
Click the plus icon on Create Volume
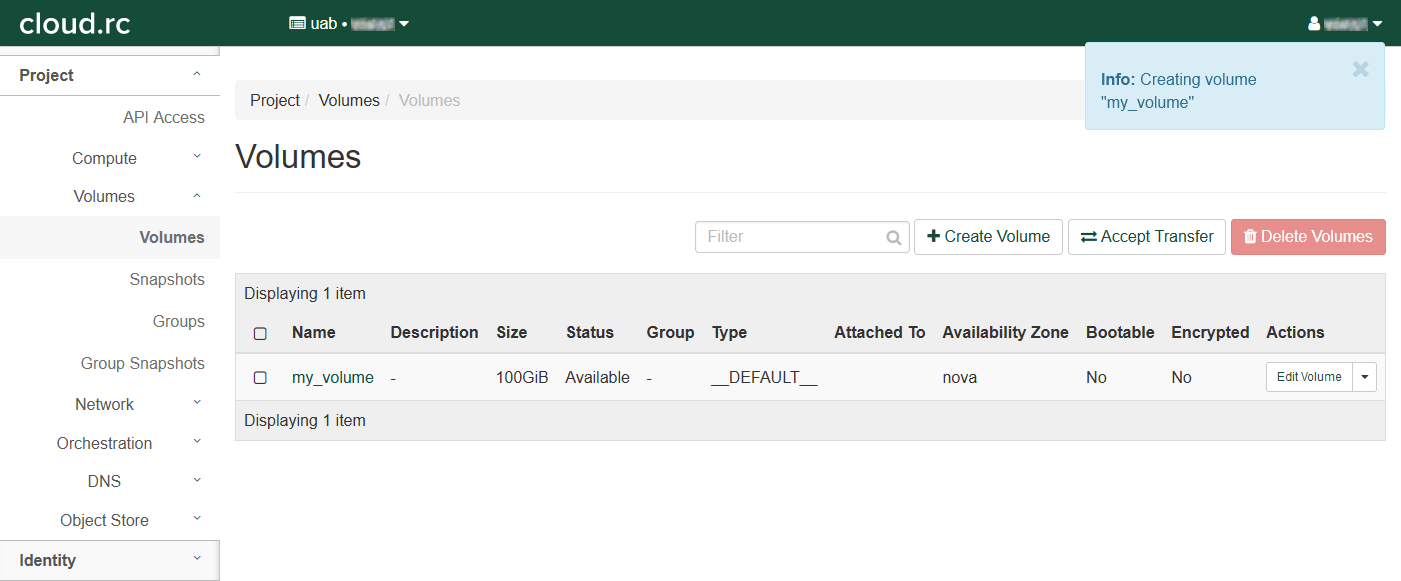(933, 237)
